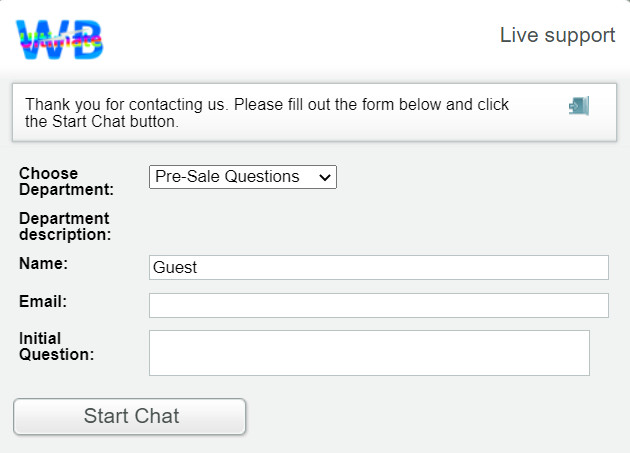Click the Pre-Sale Questions dropdown arrow
Screen dimensions: 630x453
pos(324,177)
